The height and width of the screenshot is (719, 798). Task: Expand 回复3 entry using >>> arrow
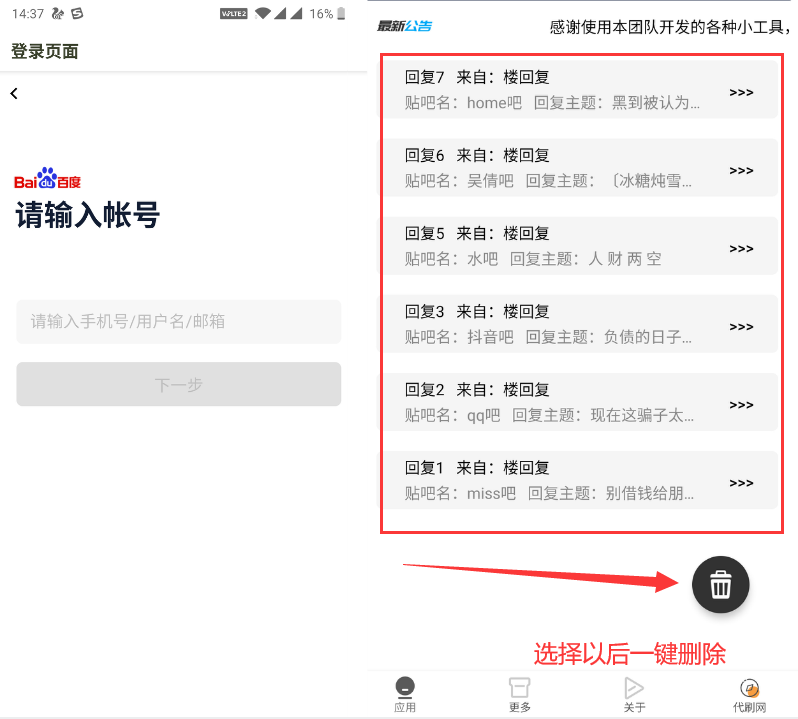(x=741, y=327)
